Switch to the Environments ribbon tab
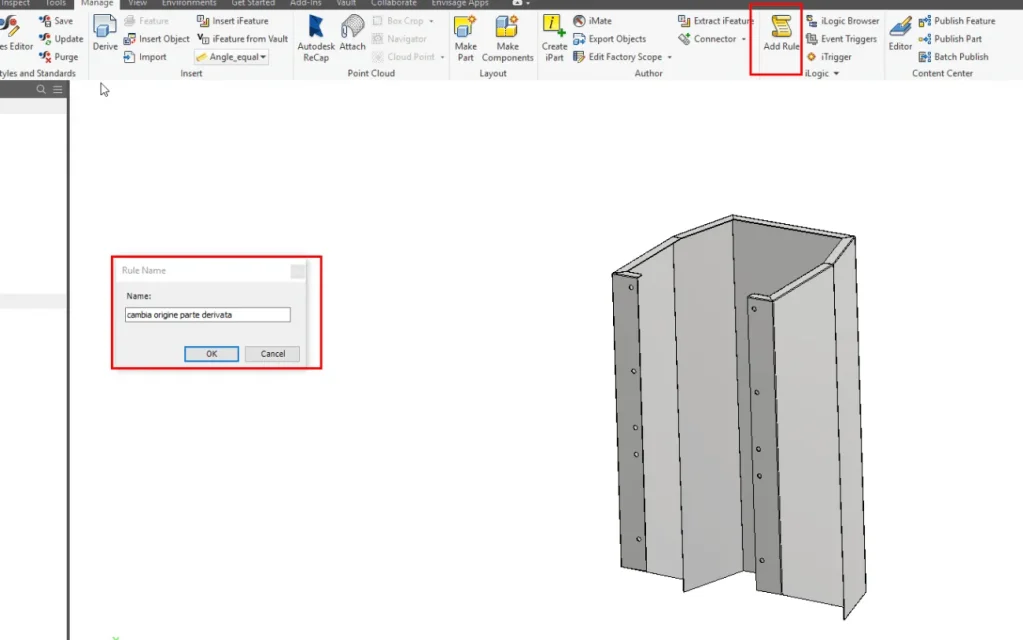 (x=189, y=3)
